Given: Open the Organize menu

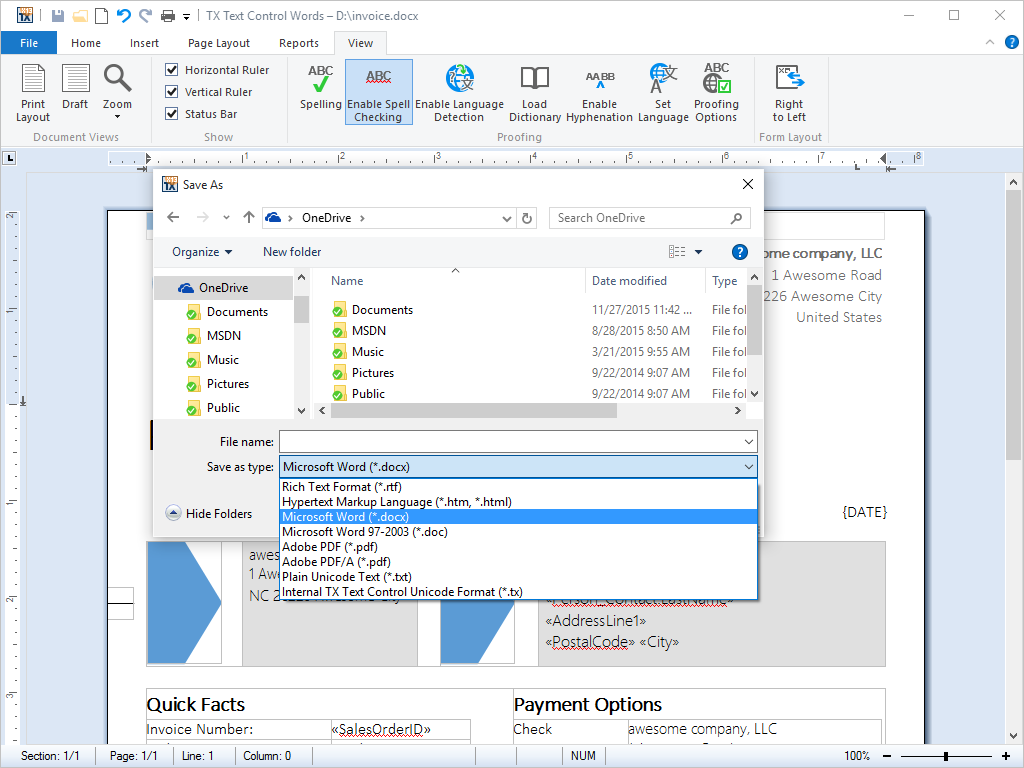Looking at the screenshot, I should 202,252.
